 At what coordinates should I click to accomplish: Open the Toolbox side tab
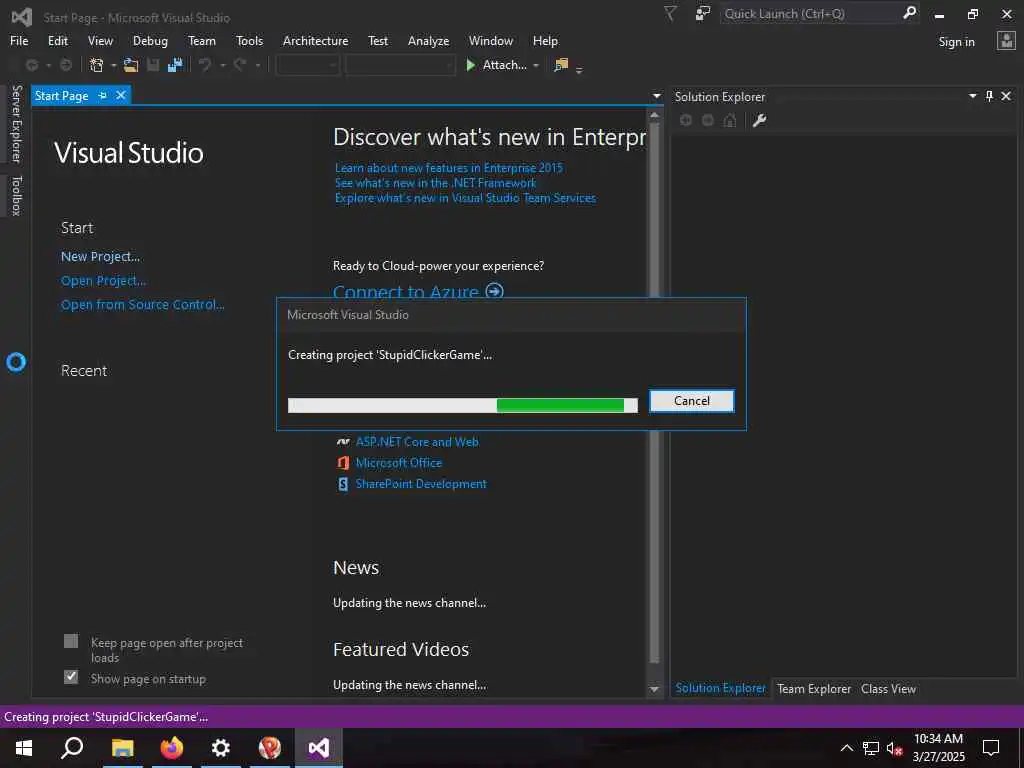16,195
